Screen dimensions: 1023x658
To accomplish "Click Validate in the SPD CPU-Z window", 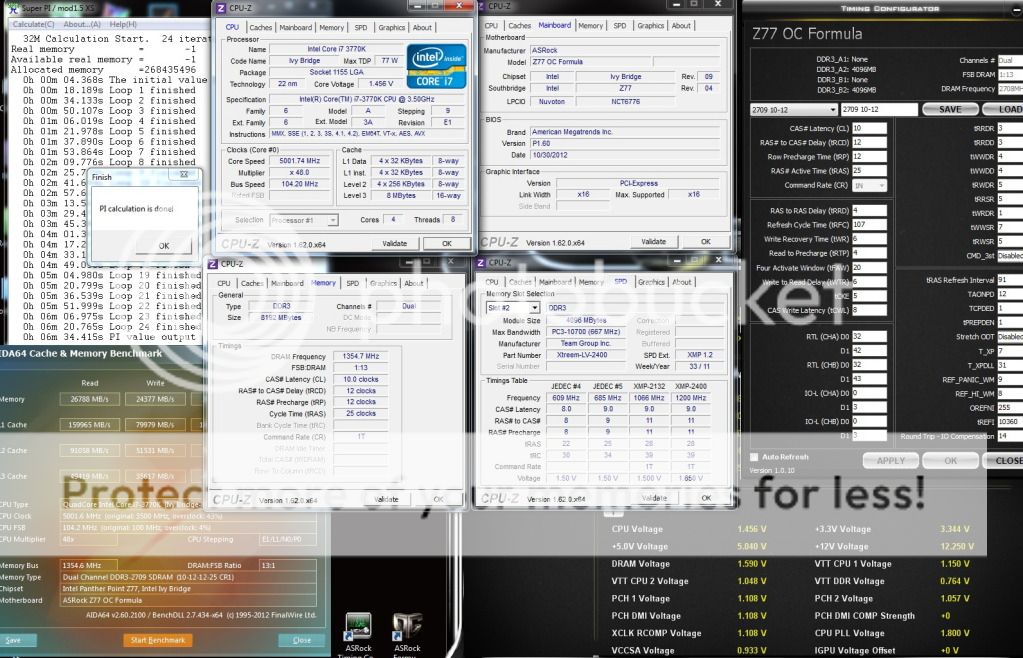I will click(652, 497).
